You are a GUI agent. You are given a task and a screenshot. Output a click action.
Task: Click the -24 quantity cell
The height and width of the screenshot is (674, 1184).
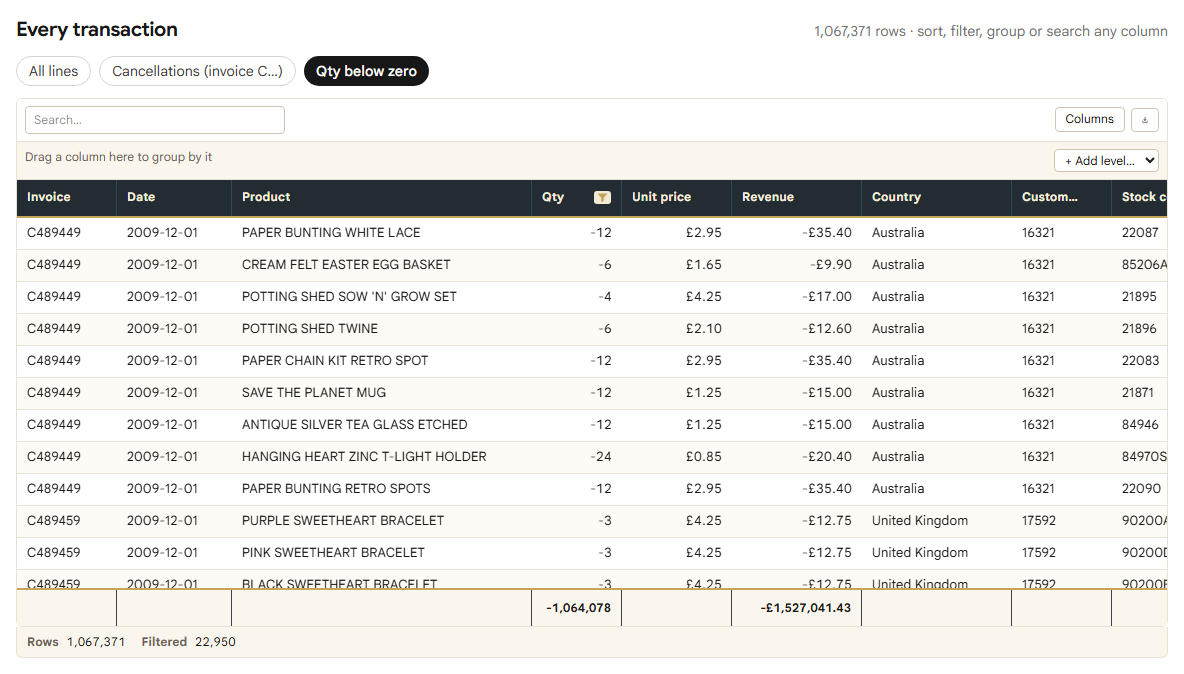(577, 457)
